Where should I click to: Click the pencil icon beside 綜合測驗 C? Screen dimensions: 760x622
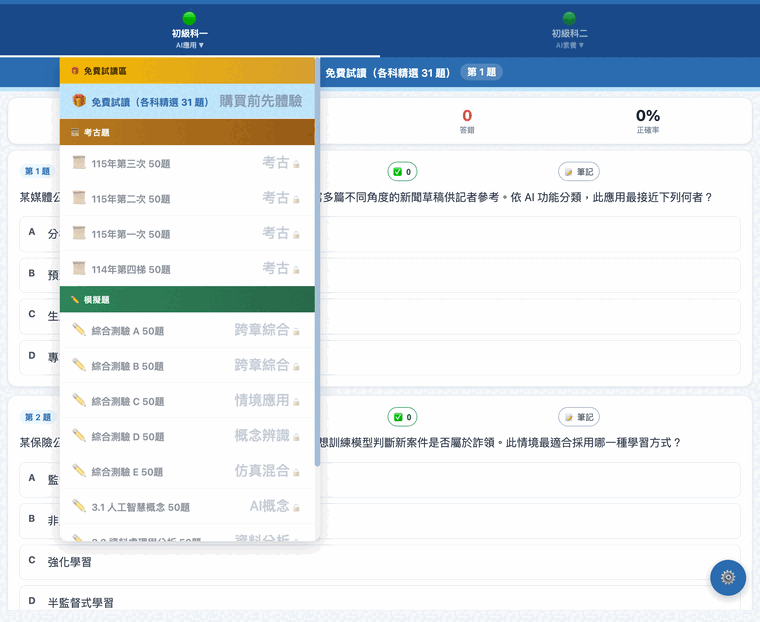tap(79, 400)
